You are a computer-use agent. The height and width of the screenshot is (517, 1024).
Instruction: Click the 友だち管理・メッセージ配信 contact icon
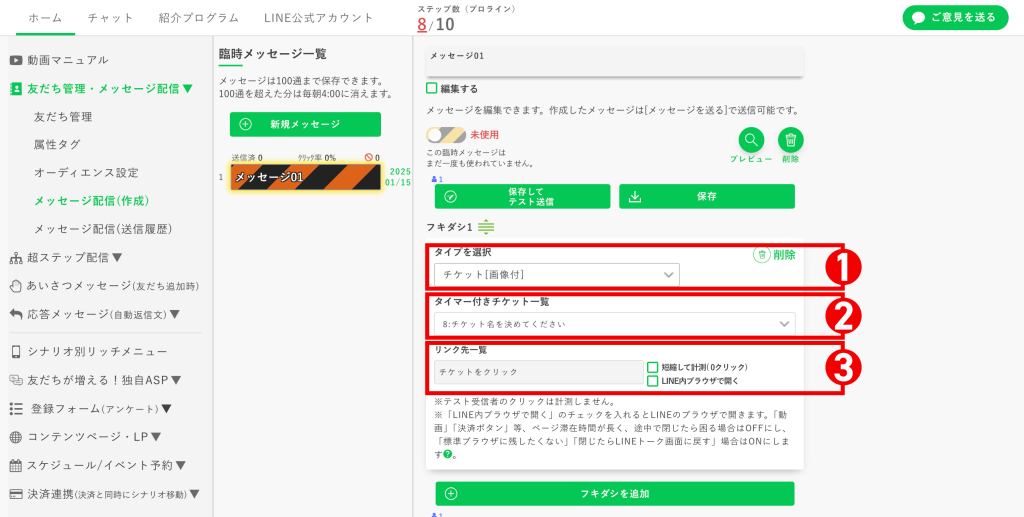(x=16, y=89)
